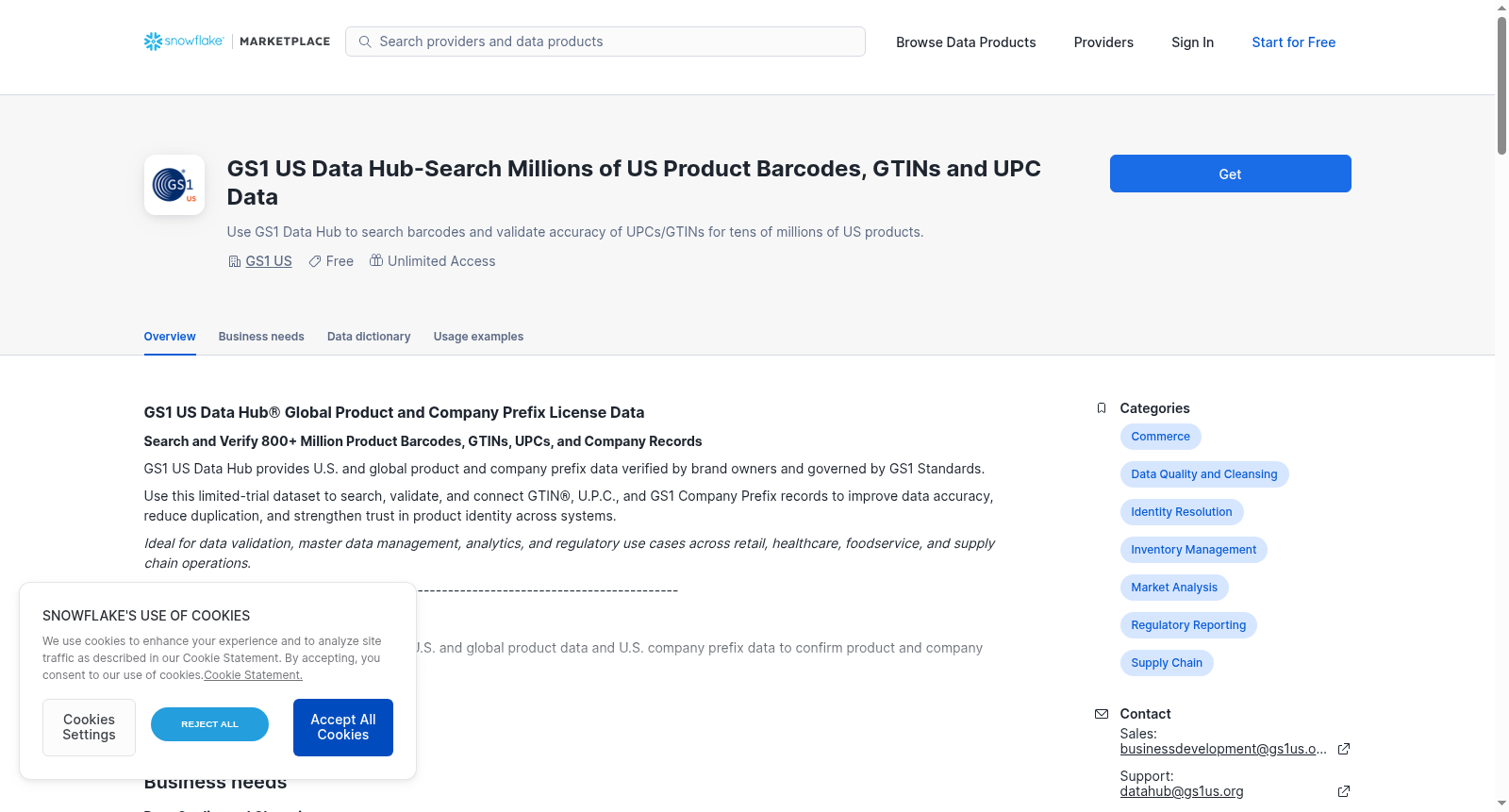Click the scrollbar up arrow

tap(1501, 8)
